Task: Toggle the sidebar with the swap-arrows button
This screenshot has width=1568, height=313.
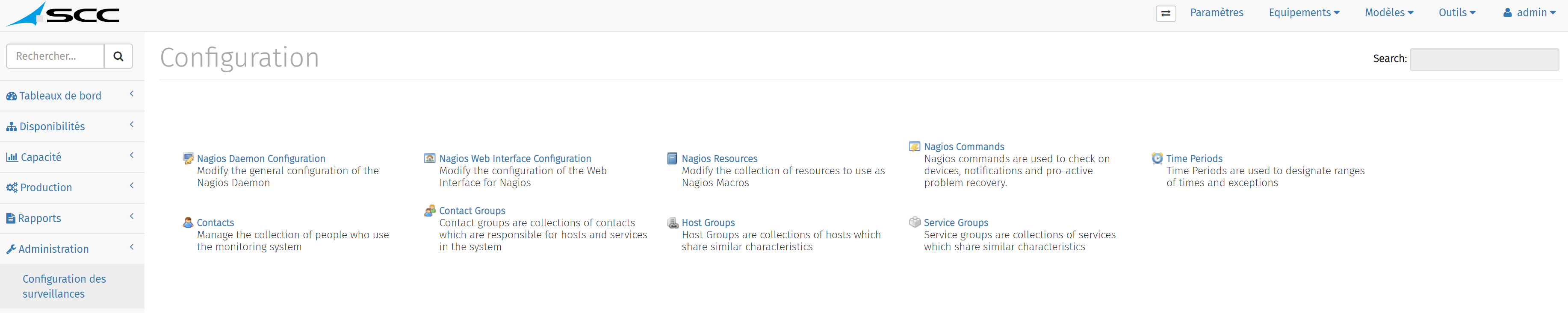Action: 1166,13
